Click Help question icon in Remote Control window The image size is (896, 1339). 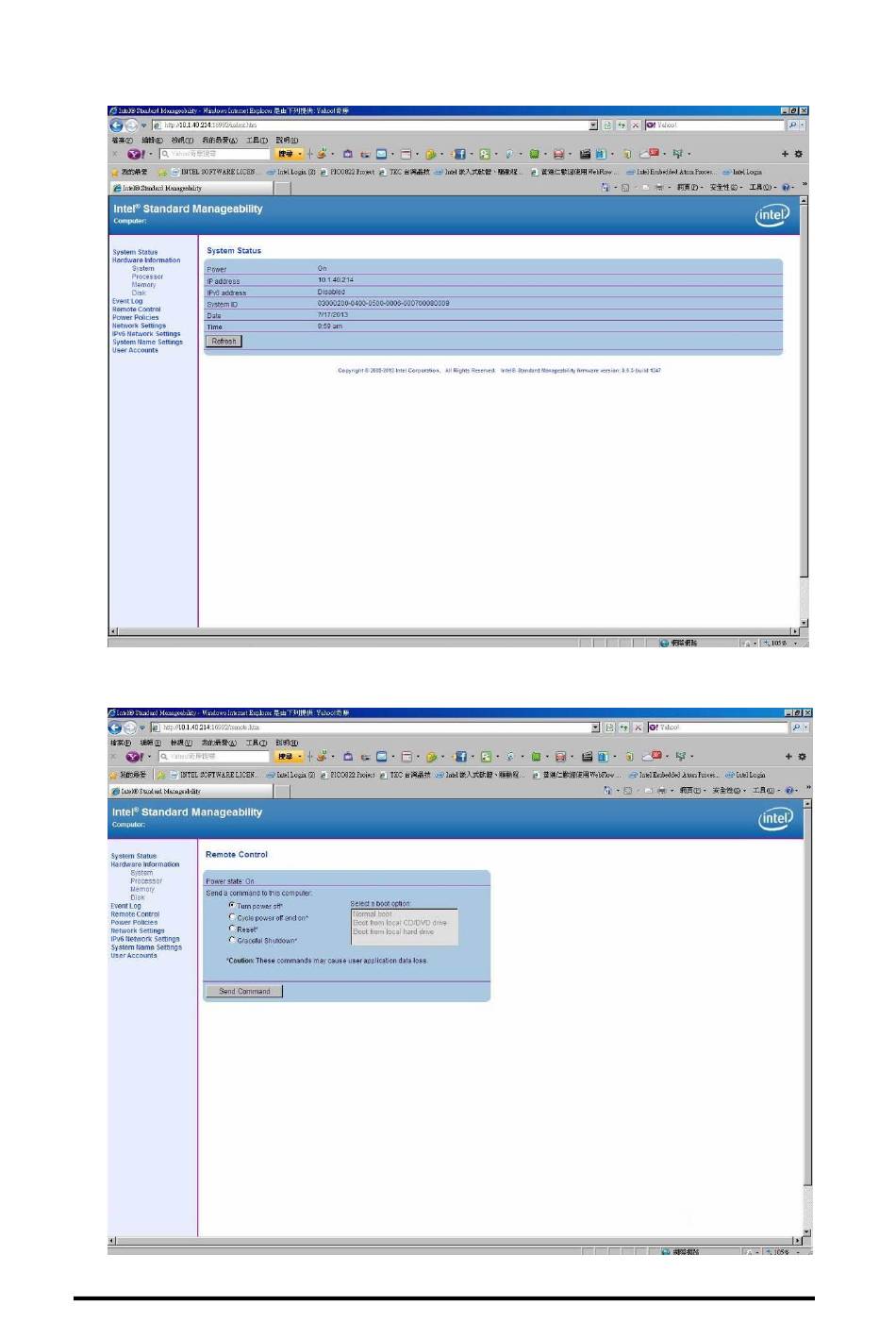(789, 791)
